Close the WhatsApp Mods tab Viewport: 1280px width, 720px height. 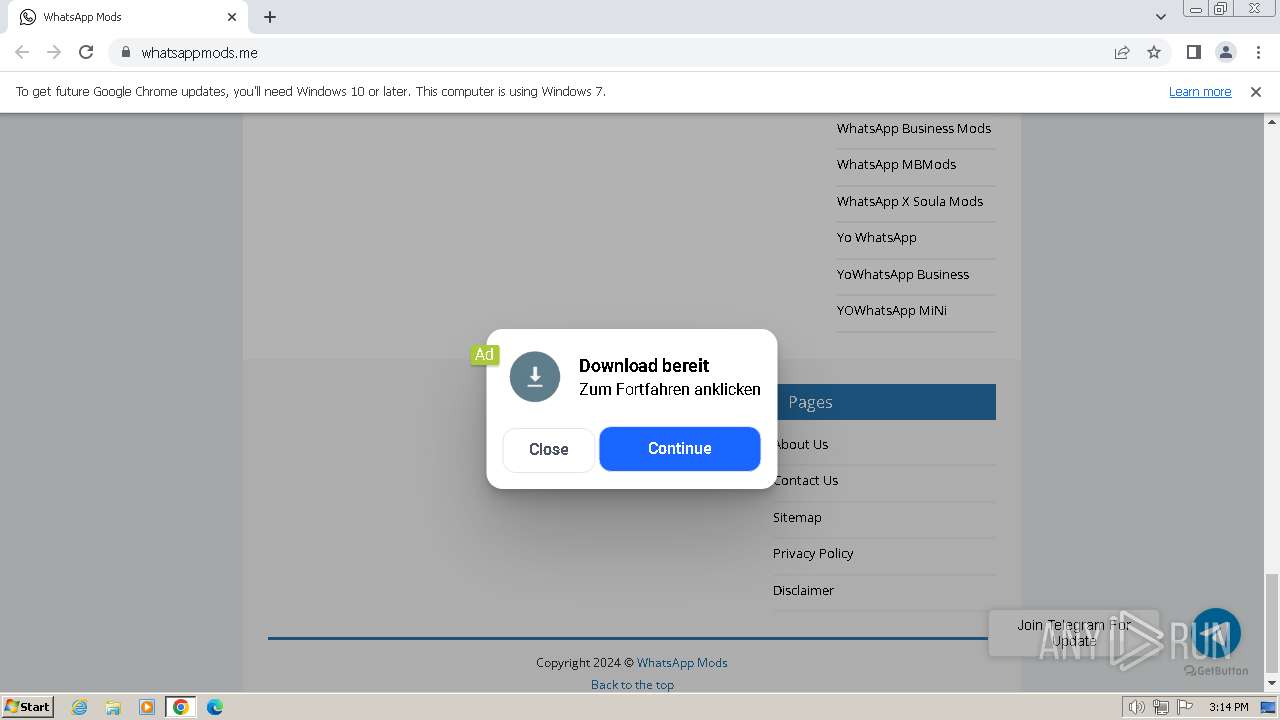coord(232,17)
